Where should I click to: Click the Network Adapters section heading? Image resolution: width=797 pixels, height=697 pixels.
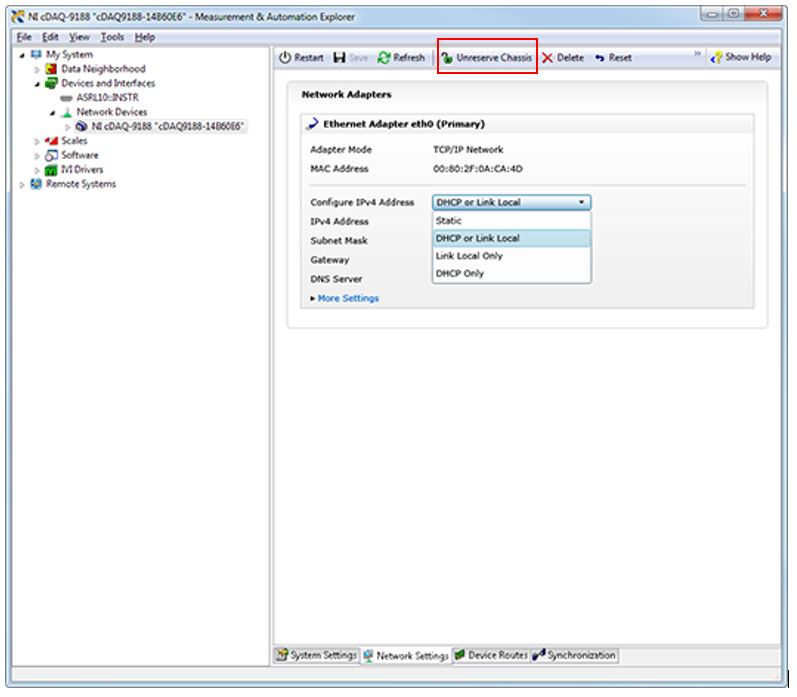[x=347, y=95]
